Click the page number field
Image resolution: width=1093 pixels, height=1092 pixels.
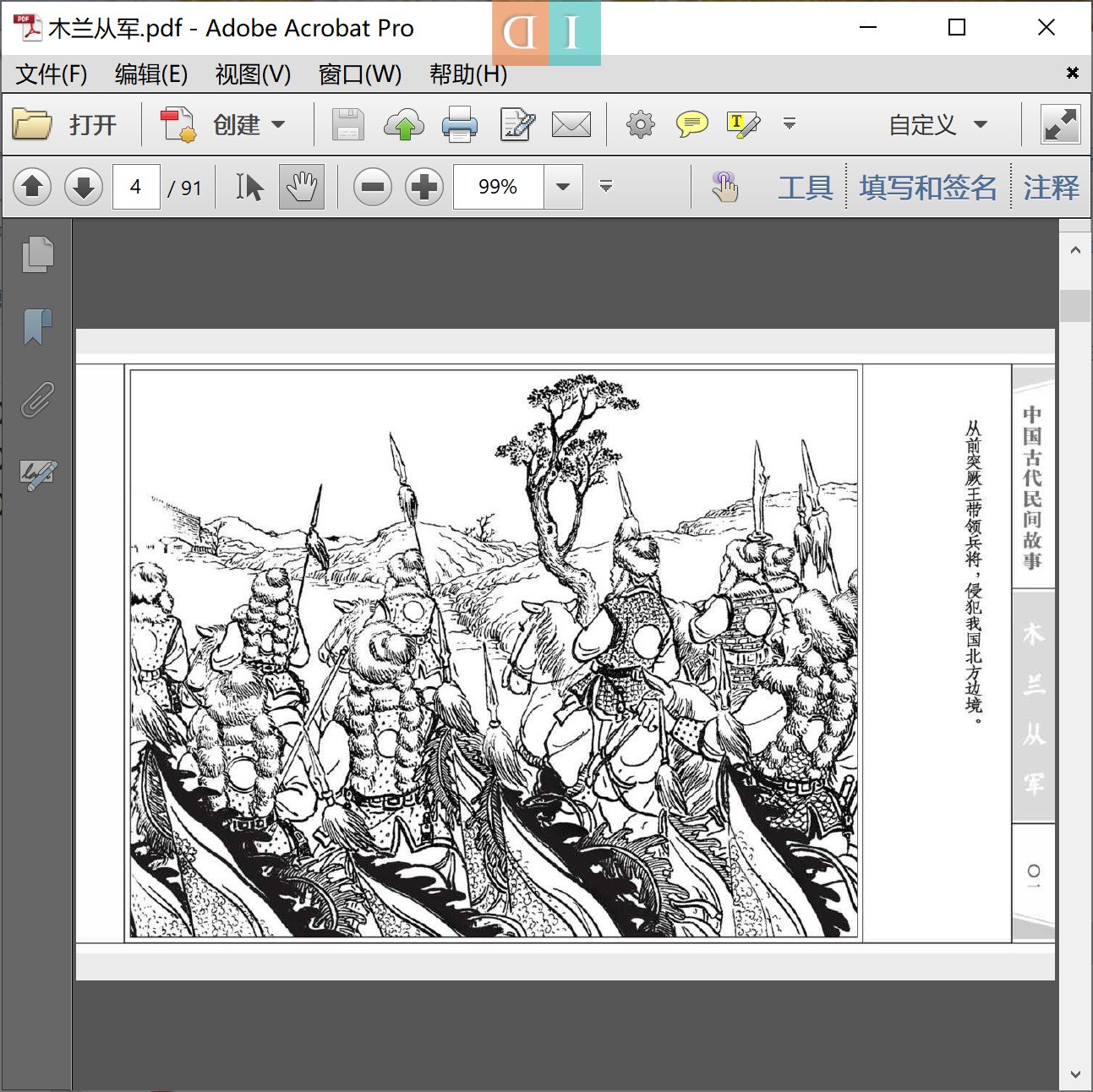(x=136, y=187)
